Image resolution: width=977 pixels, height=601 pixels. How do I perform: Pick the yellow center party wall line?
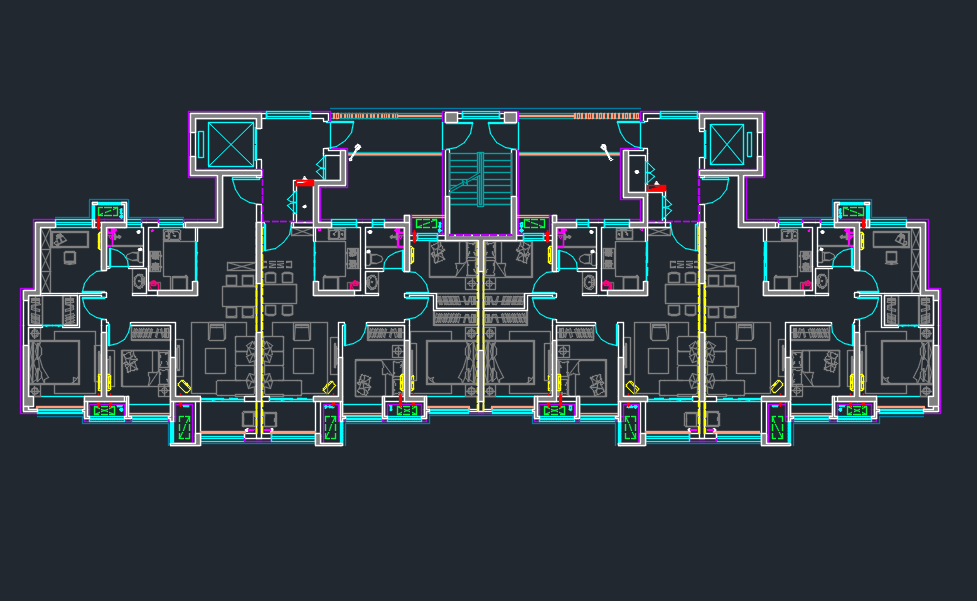click(480, 324)
